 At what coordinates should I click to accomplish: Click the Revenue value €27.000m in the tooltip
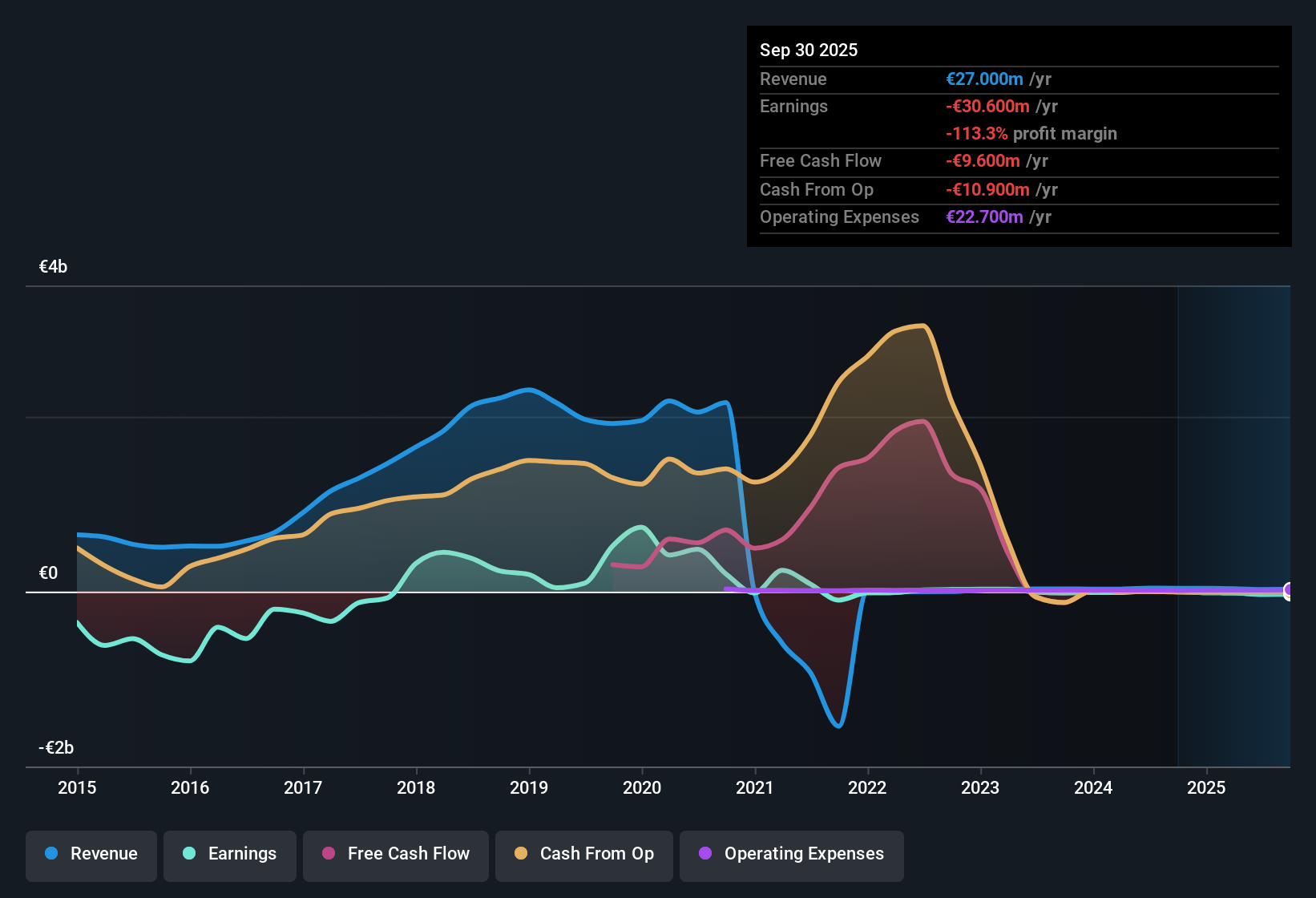click(x=984, y=79)
